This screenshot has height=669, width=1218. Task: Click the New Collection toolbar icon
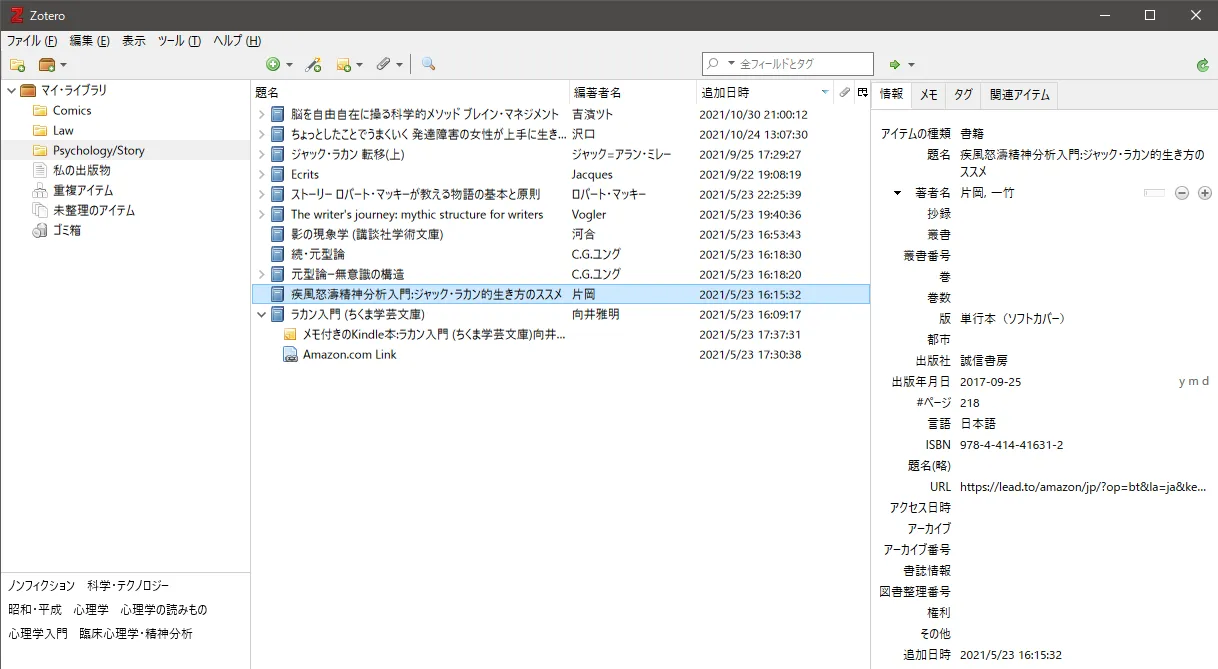tap(17, 65)
